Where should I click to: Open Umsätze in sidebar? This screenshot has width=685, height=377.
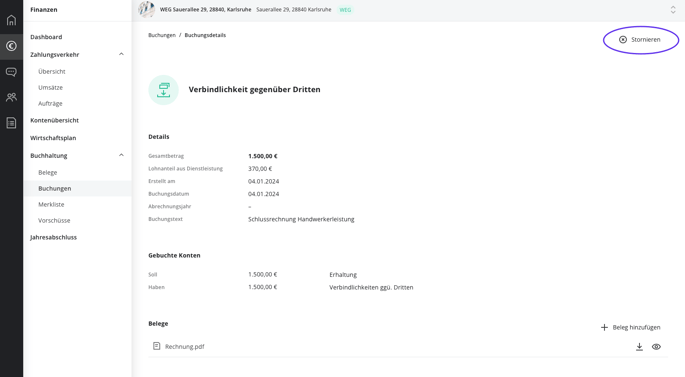click(x=50, y=88)
